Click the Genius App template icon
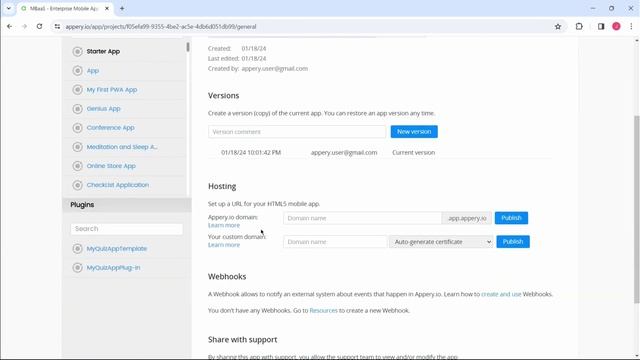The image size is (640, 360). point(77,109)
